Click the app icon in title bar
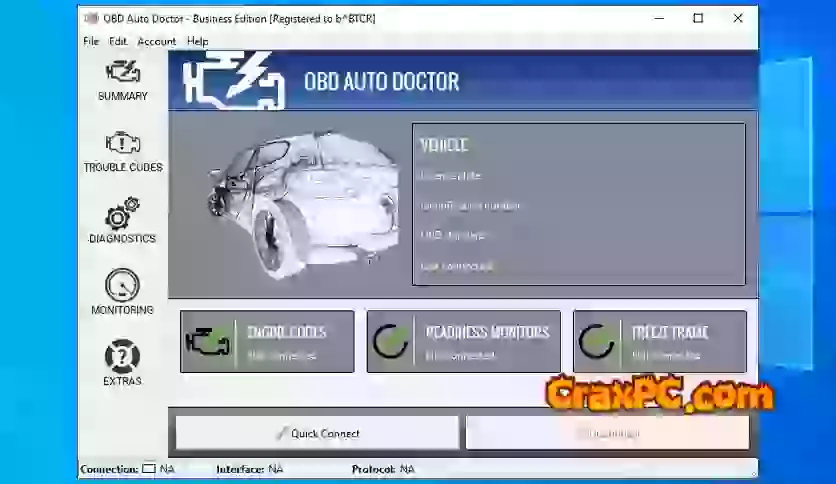The width and height of the screenshot is (836, 484). coord(91,18)
